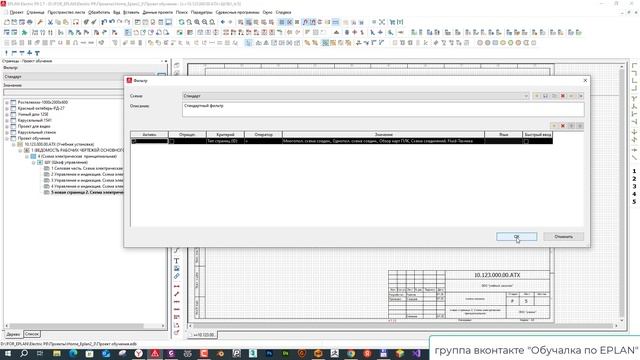This screenshot has height=360, width=640.
Task: Open Microsoft Edge from the taskbar
Action: coord(73,353)
